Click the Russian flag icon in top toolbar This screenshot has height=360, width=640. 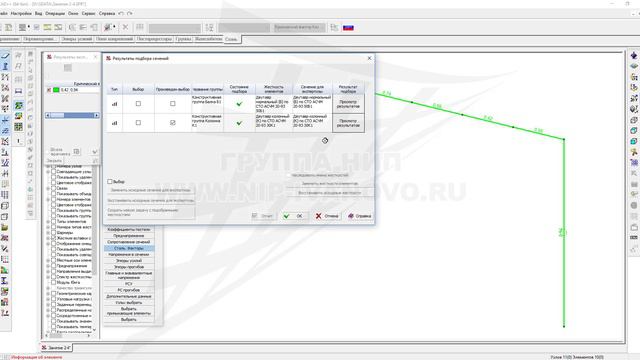348,27
